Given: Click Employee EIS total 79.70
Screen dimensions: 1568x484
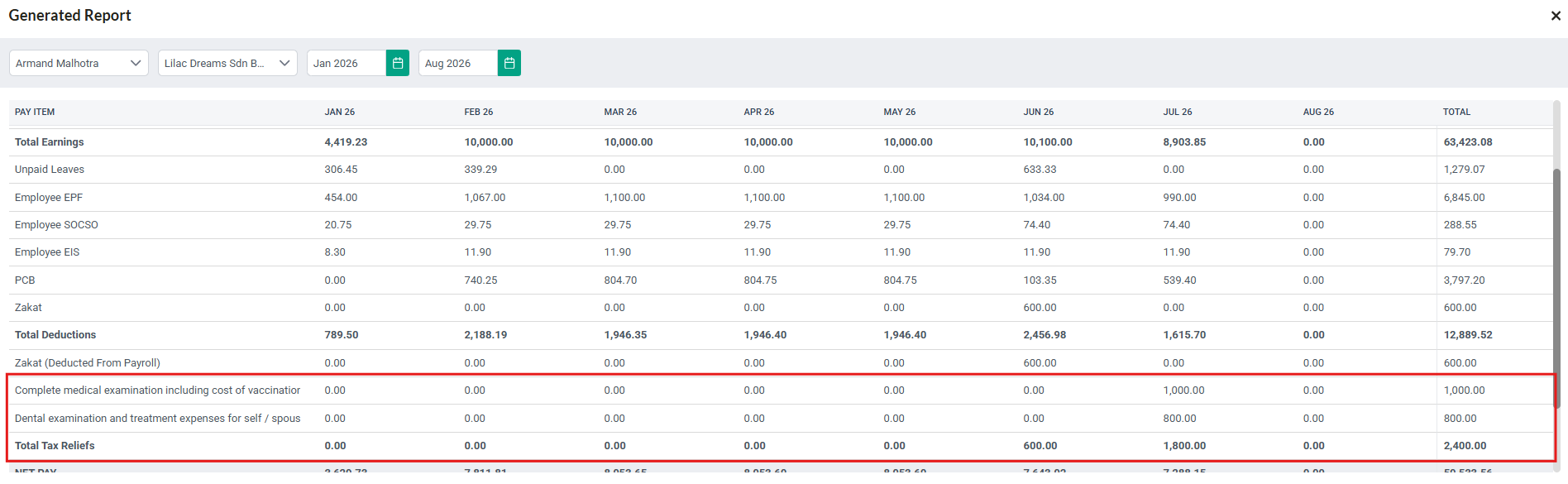Looking at the screenshot, I should 1457,252.
